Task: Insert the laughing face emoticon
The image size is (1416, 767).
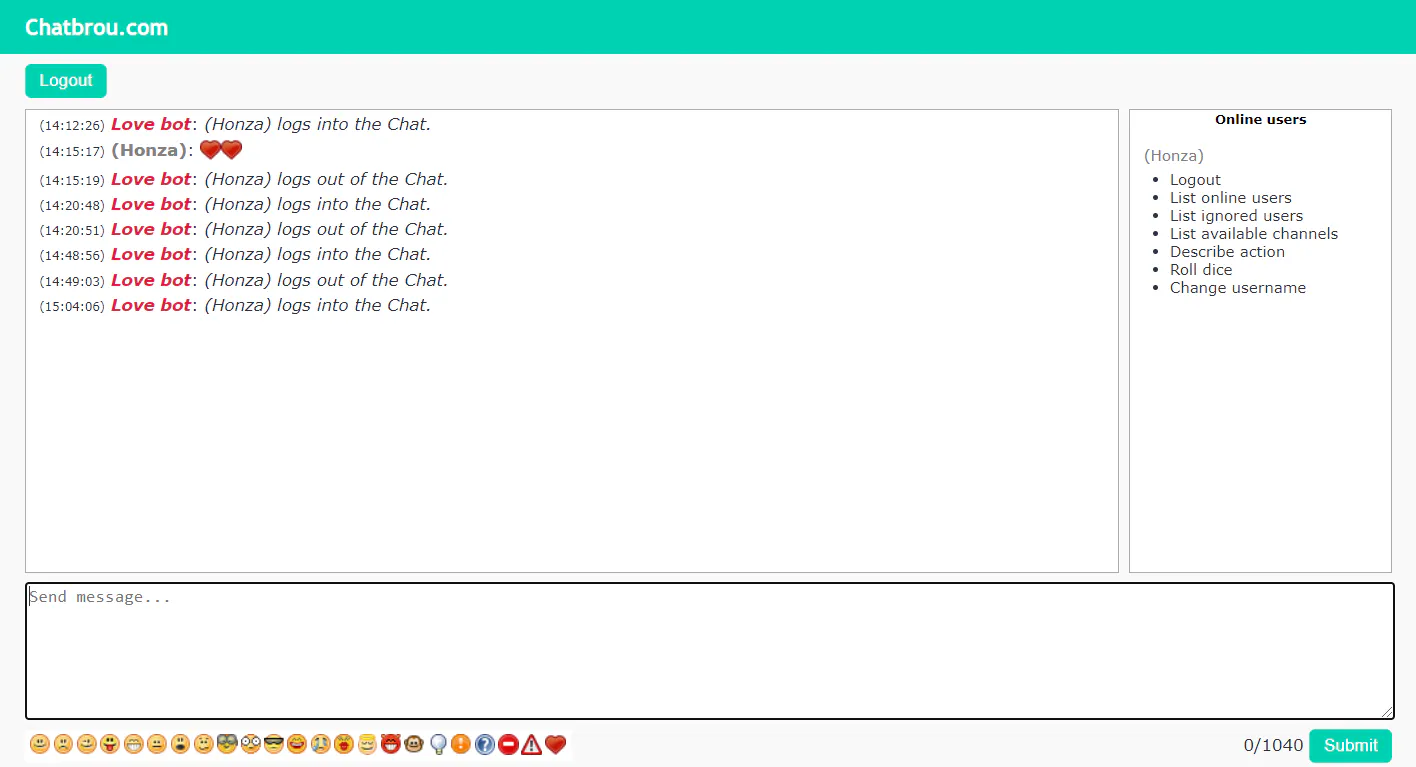Action: pos(297,744)
